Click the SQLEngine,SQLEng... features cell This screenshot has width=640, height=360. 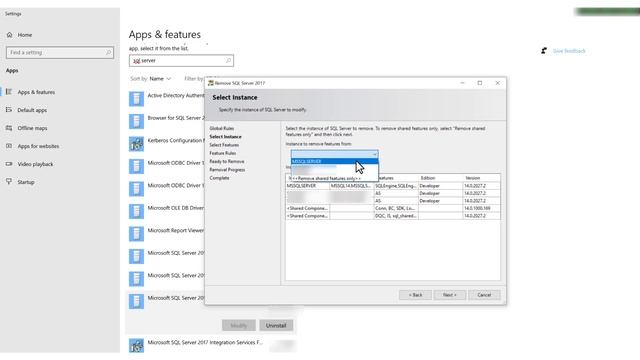(x=396, y=186)
